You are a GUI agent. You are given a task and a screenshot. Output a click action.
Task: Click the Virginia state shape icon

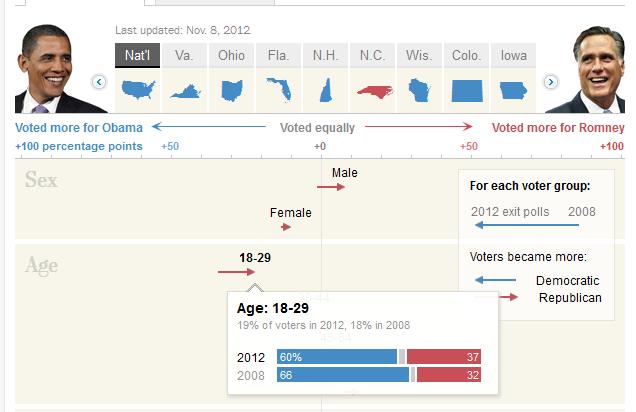(x=184, y=91)
